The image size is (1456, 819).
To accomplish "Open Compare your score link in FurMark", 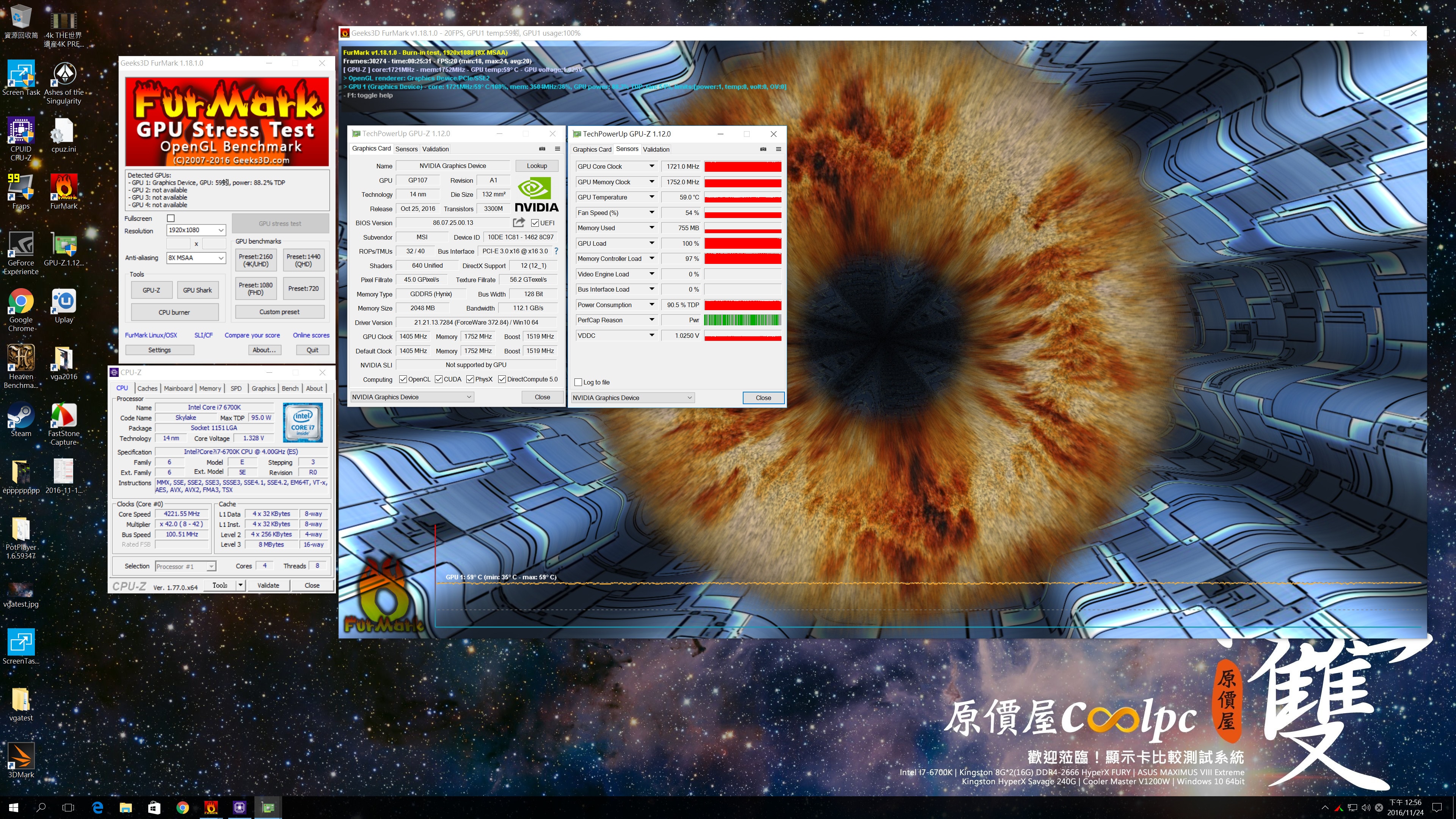I will pyautogui.click(x=252, y=335).
